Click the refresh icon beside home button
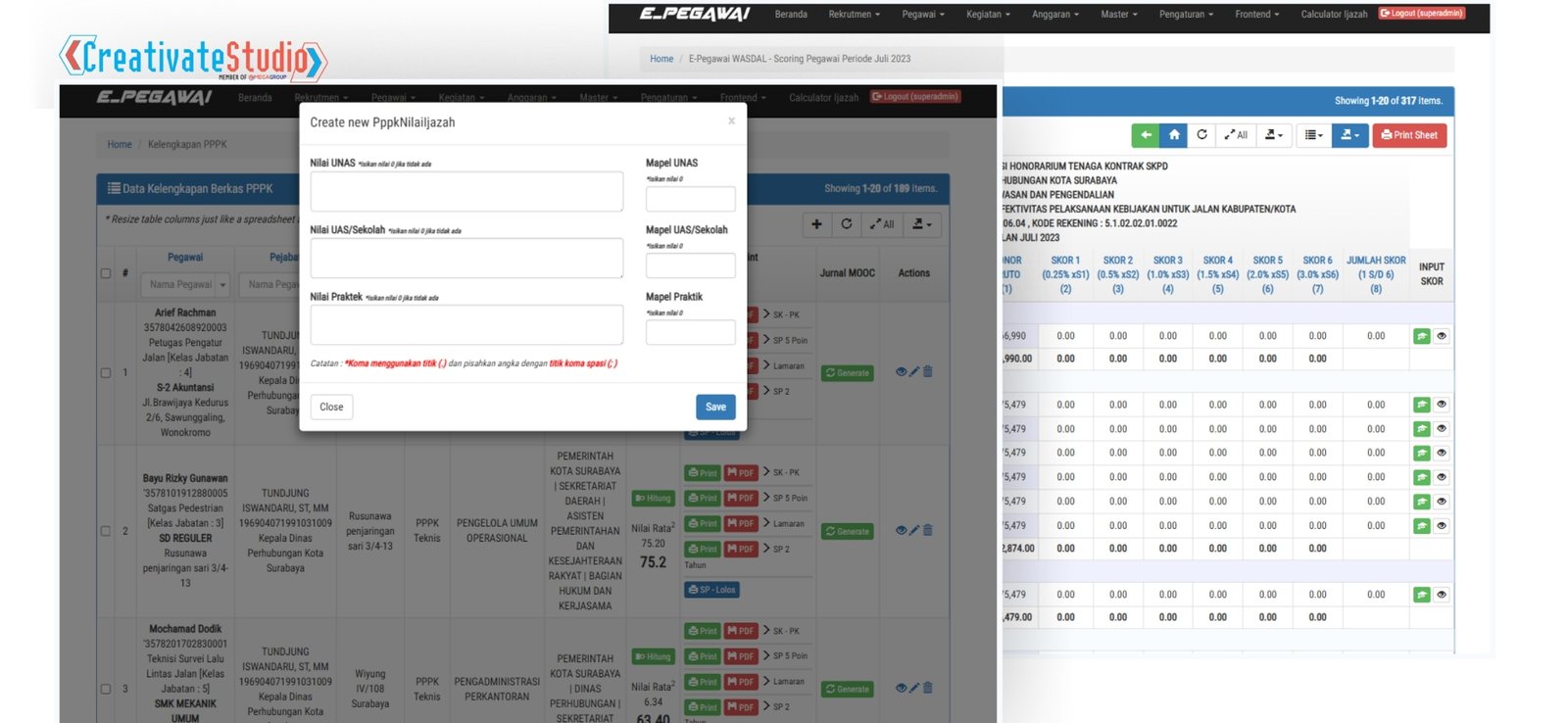 [x=1201, y=135]
